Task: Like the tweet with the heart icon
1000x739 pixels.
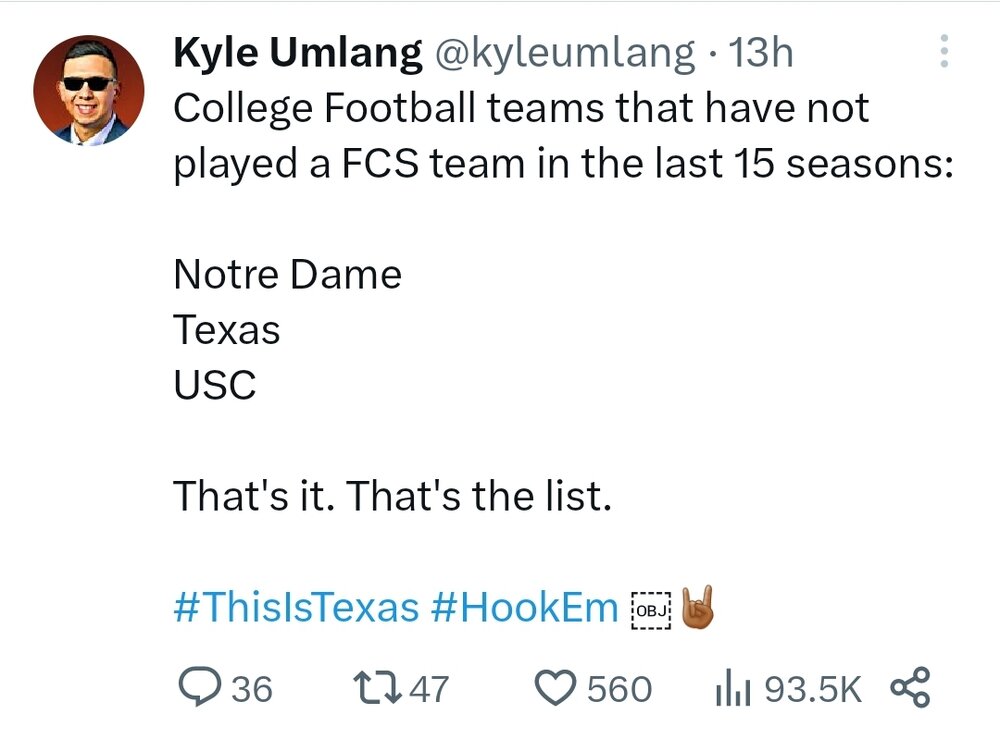Action: pyautogui.click(x=554, y=688)
